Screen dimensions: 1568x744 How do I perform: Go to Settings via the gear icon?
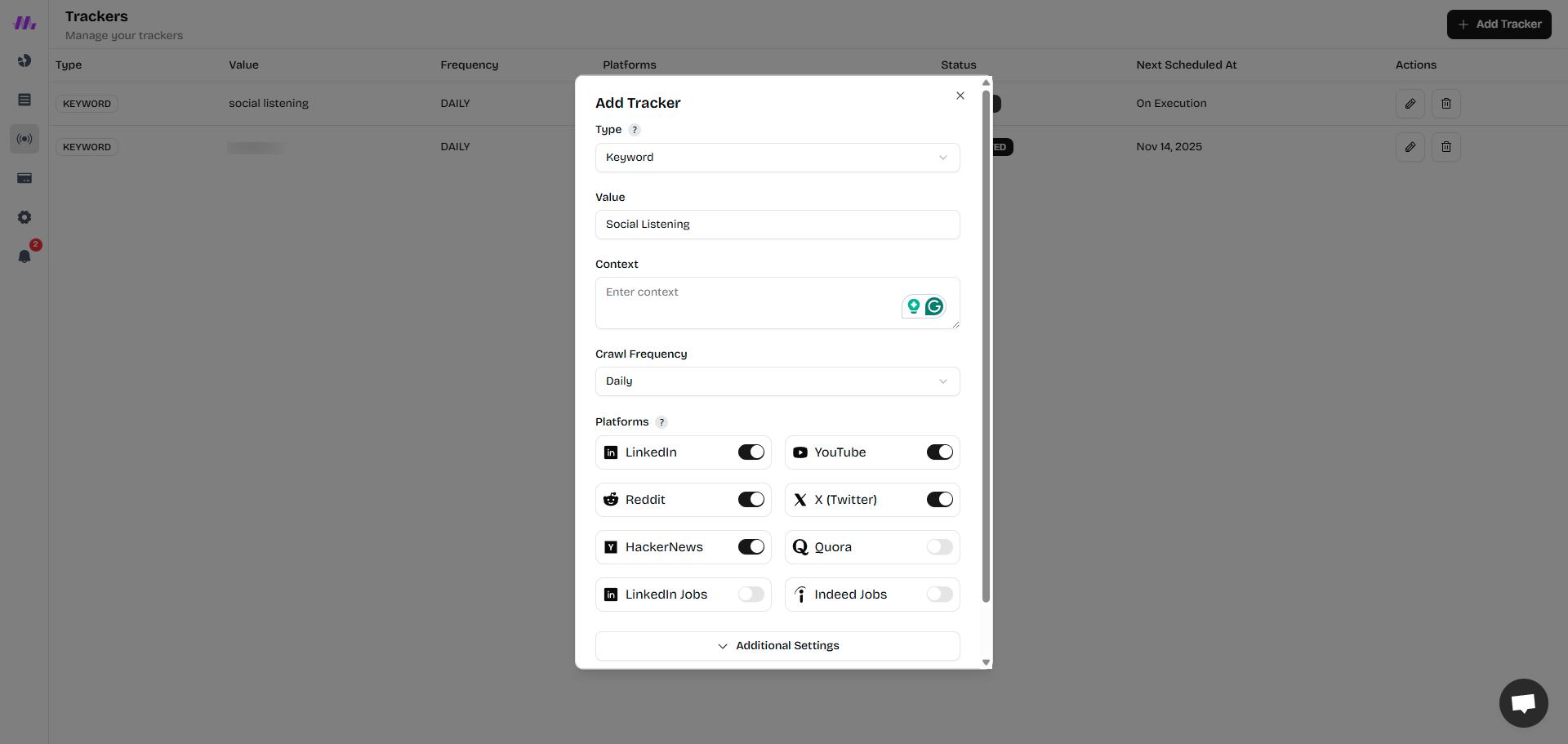tap(24, 217)
